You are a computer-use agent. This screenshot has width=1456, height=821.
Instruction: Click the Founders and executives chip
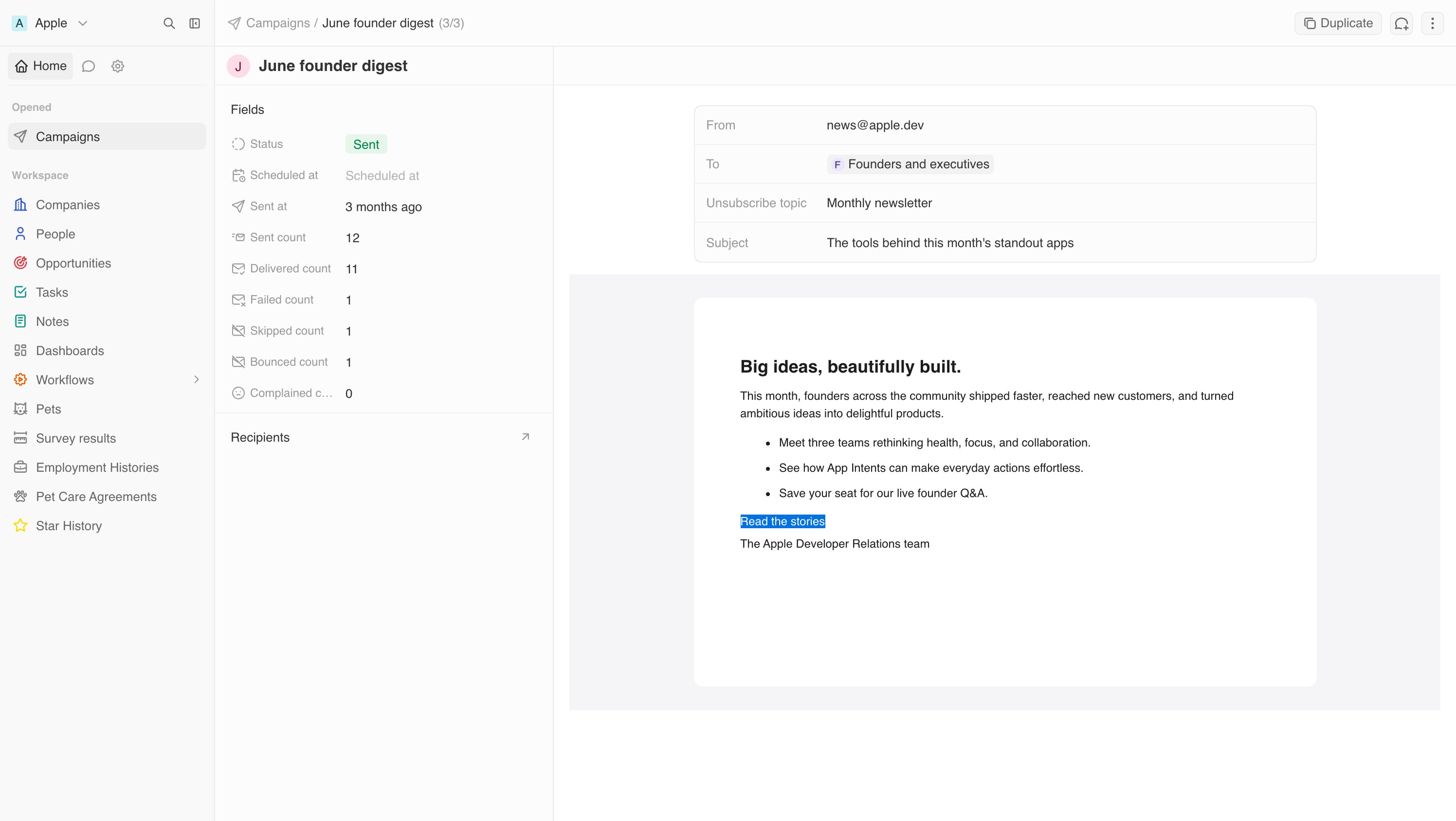[910, 164]
